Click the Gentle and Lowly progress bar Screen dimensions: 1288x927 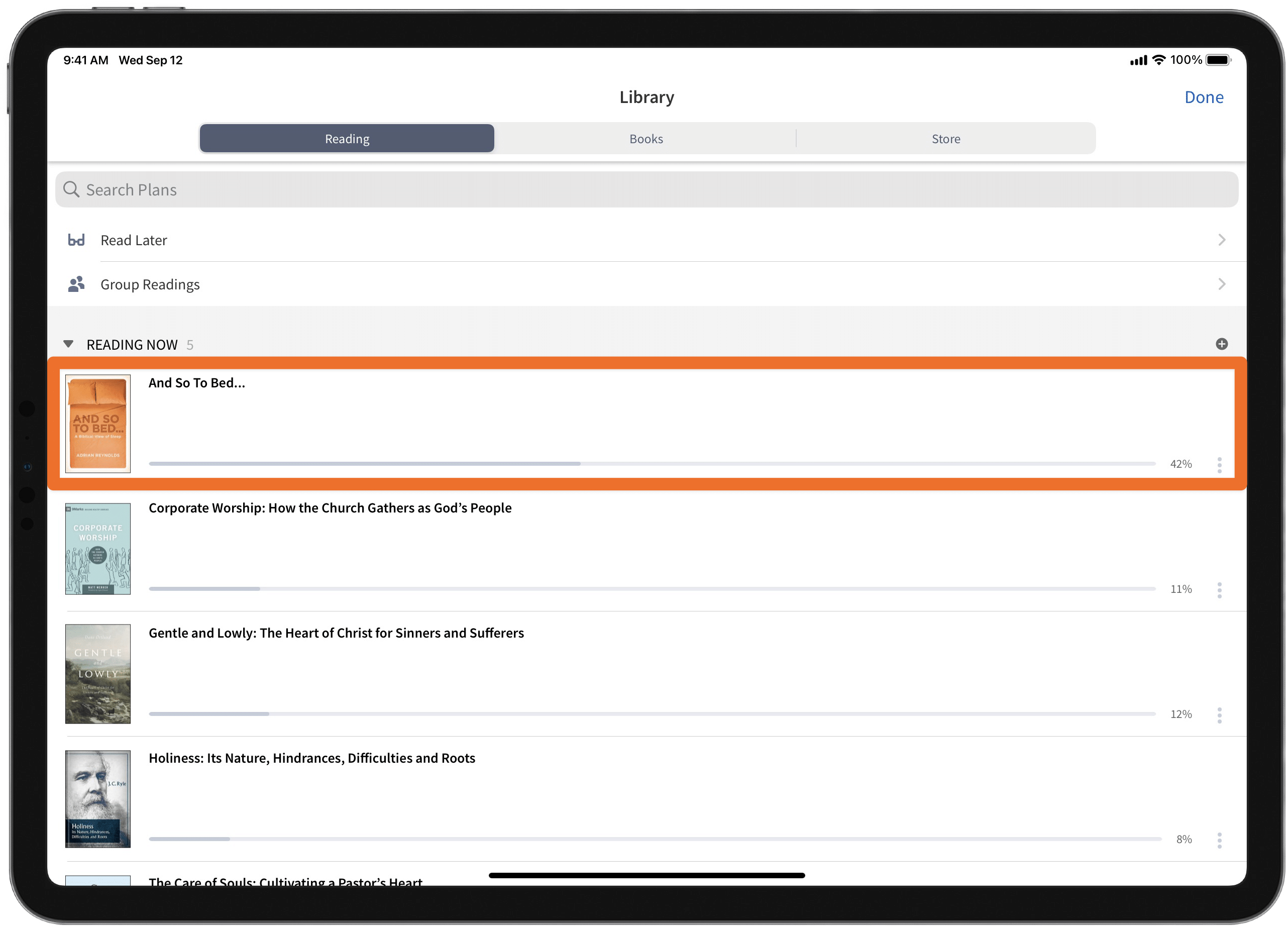652,714
